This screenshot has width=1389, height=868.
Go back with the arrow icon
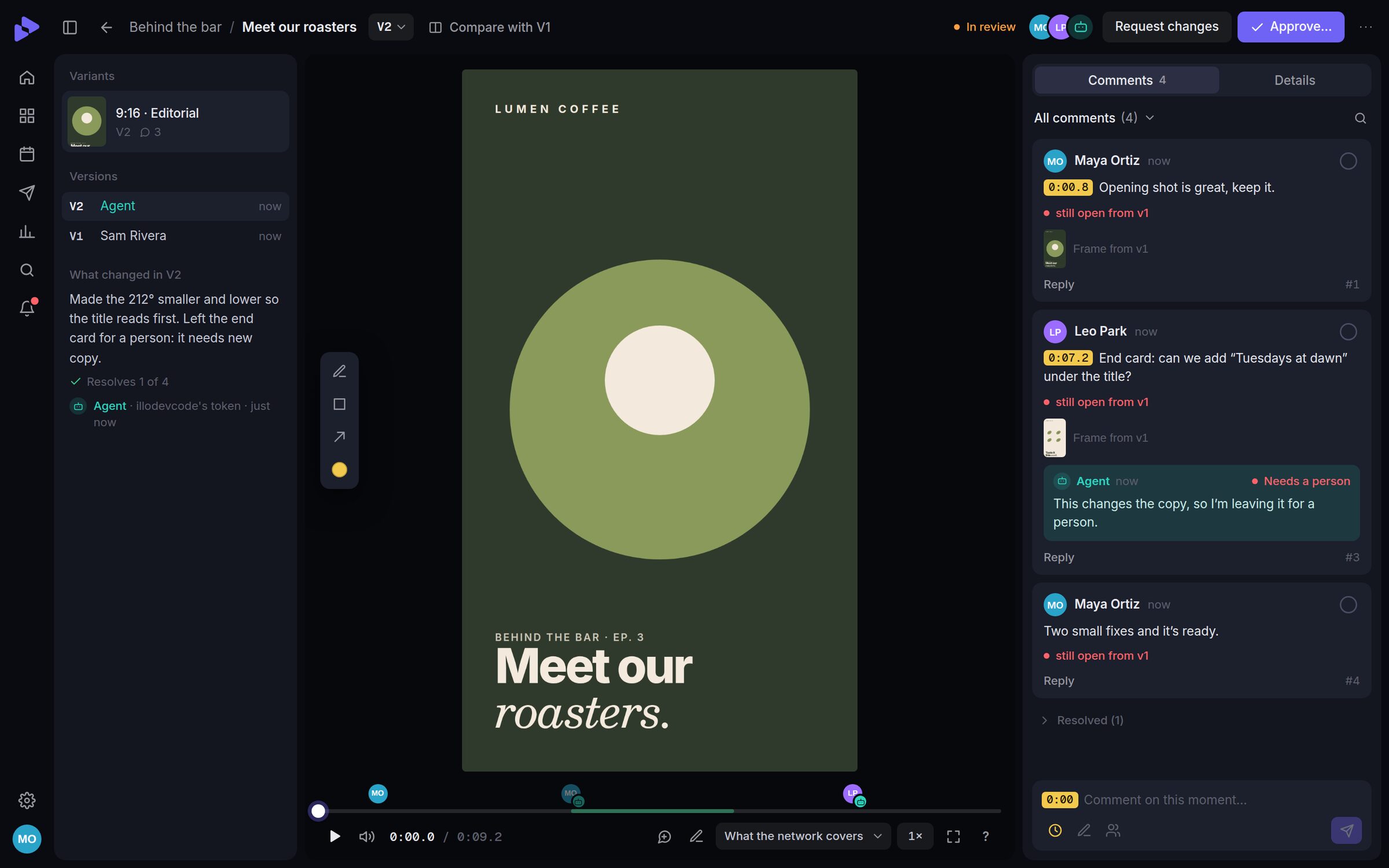pos(106,27)
